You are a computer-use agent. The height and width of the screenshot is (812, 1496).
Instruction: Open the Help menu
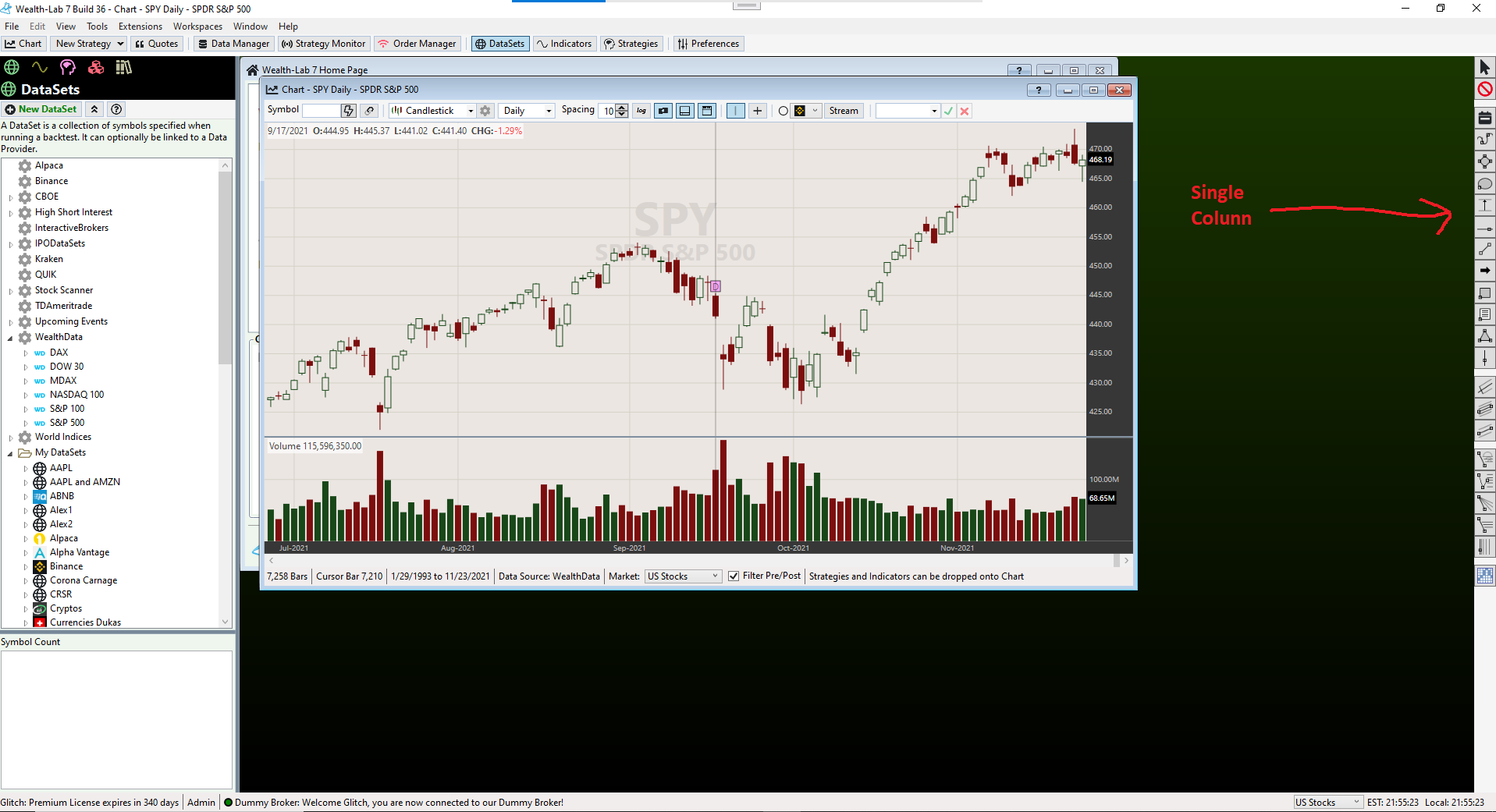click(x=288, y=27)
